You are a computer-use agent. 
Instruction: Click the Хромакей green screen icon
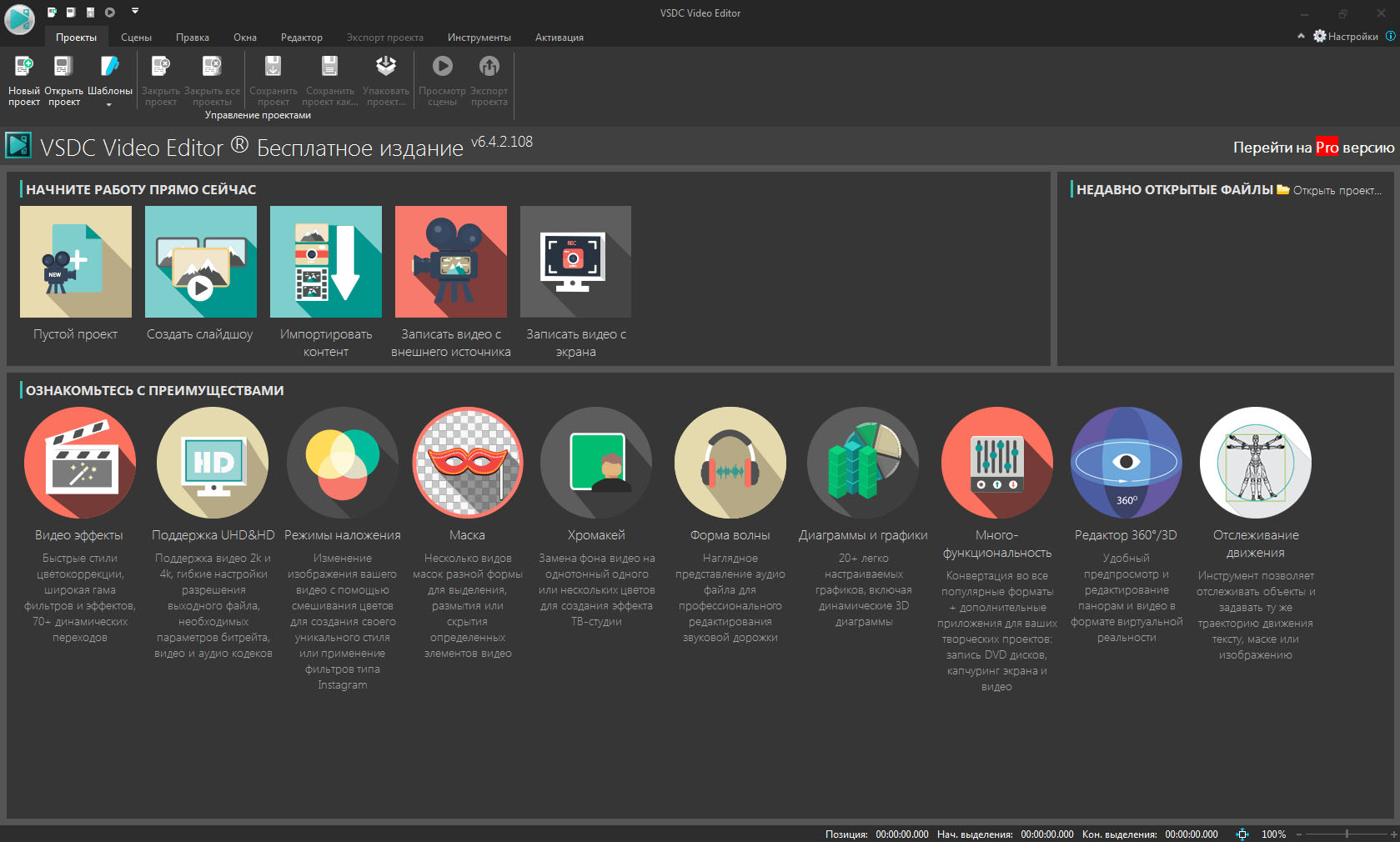596,463
